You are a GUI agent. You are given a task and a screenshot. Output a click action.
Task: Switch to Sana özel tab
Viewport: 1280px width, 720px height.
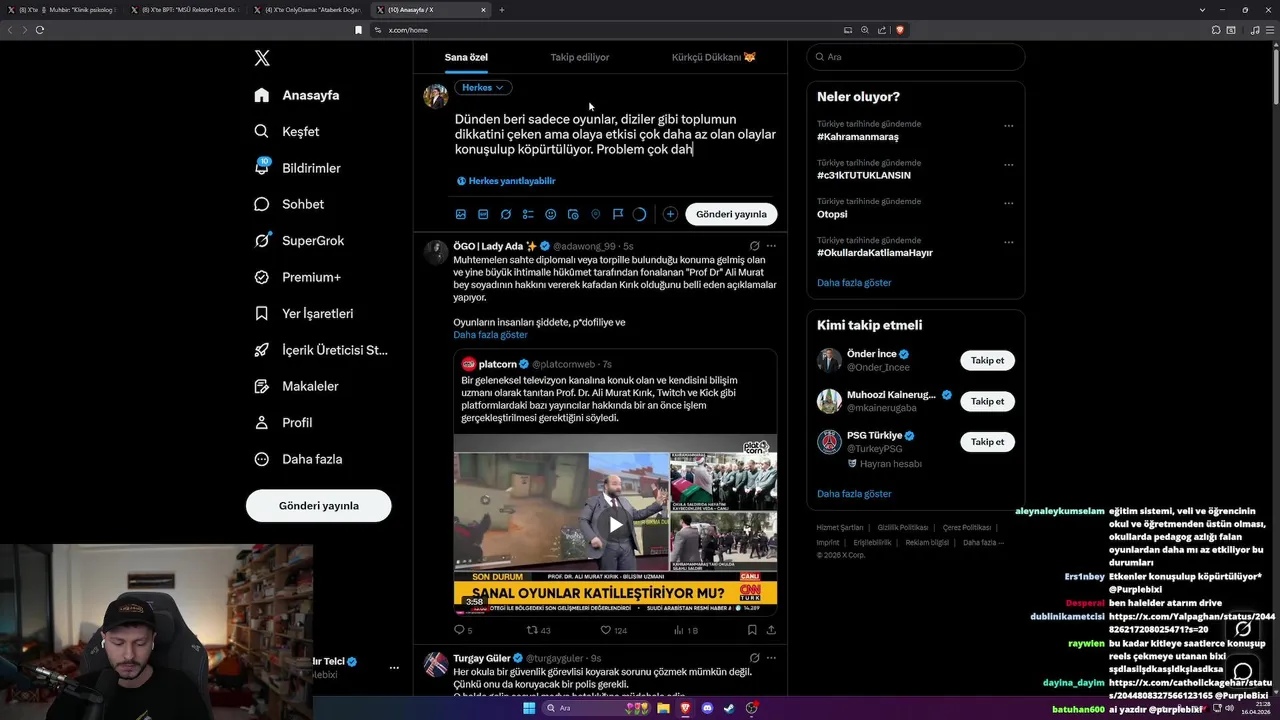(x=466, y=57)
